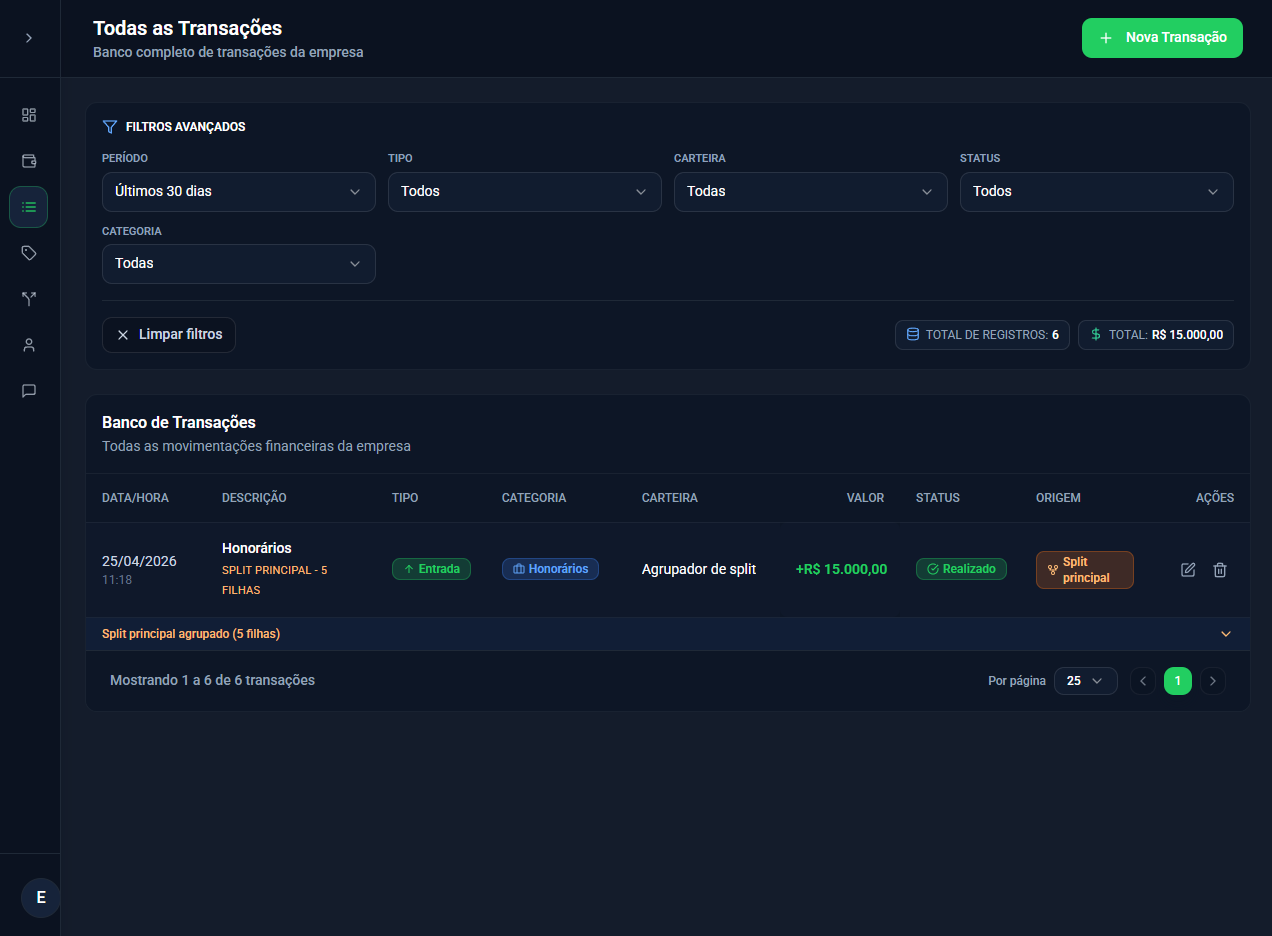Image resolution: width=1272 pixels, height=936 pixels.
Task: Click the Ações column header
Action: coord(1215,498)
